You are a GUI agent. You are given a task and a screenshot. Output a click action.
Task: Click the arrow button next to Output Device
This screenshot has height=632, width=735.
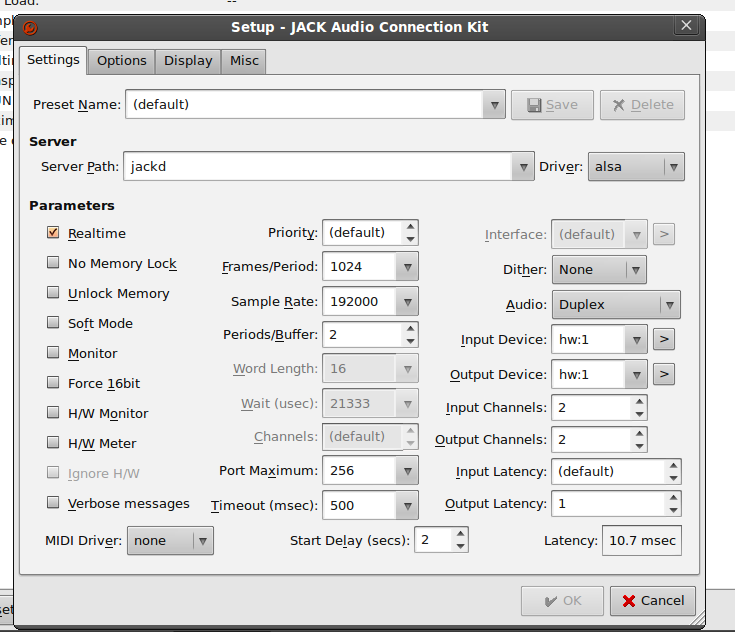tap(664, 374)
